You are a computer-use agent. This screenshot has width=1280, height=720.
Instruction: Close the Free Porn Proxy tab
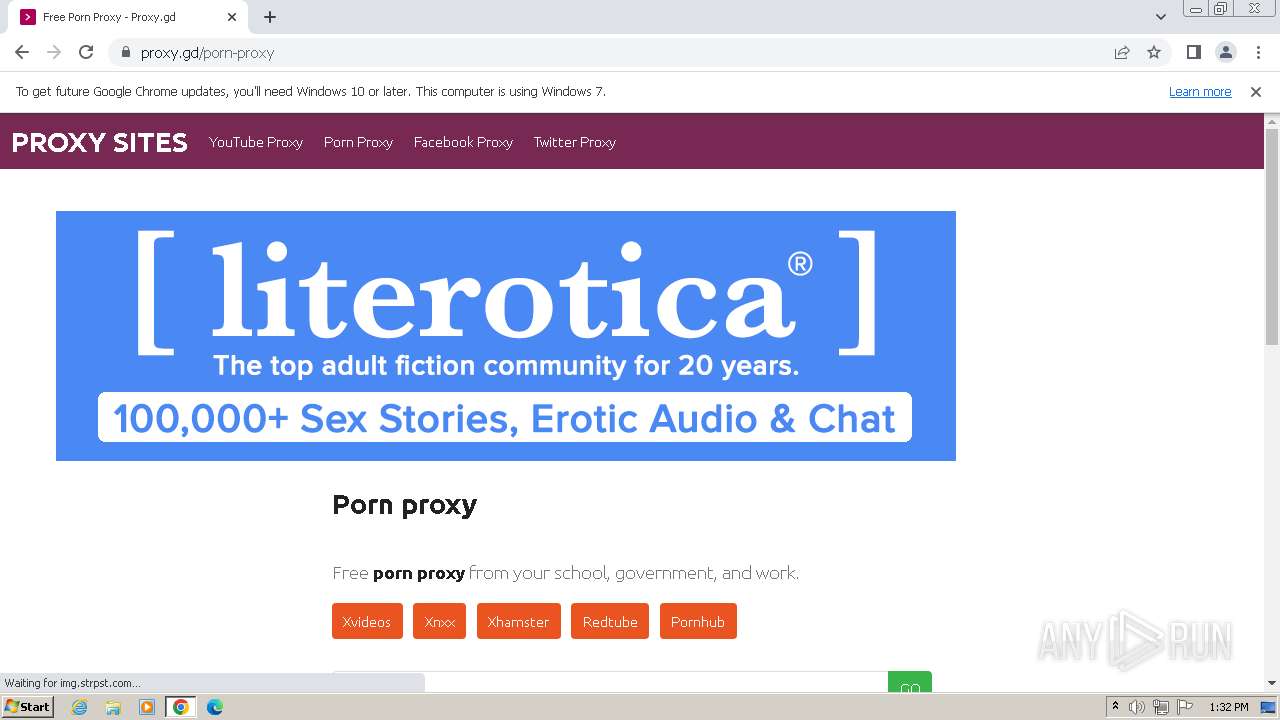pos(232,17)
